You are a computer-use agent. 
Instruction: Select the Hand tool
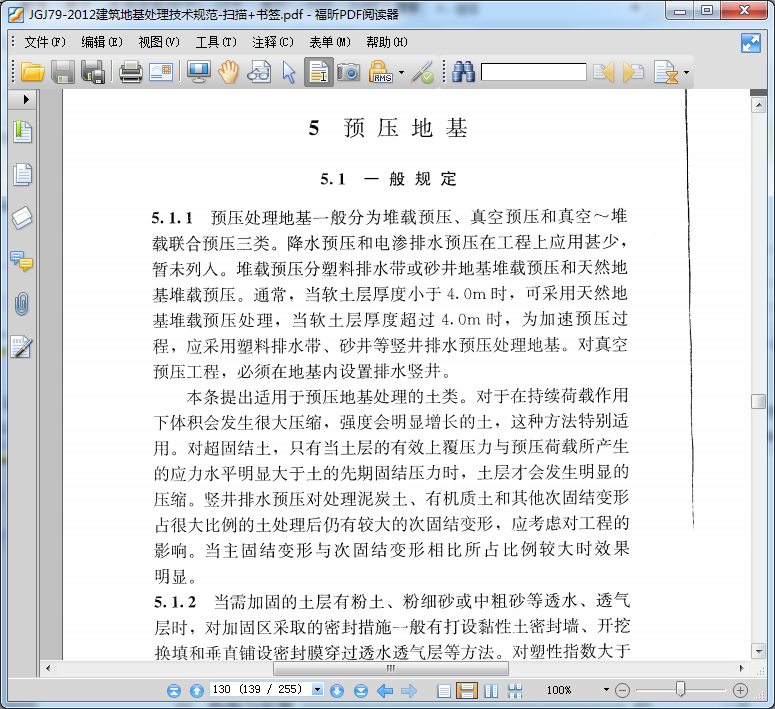click(x=228, y=72)
